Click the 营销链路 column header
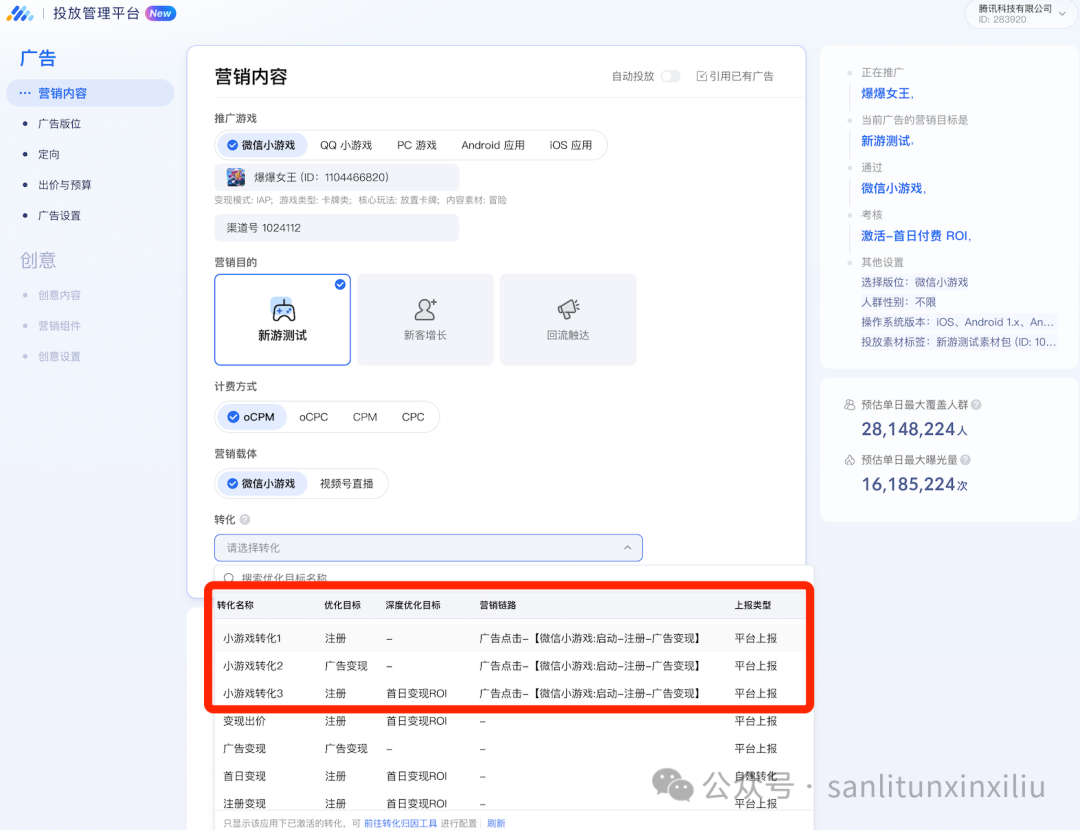Image resolution: width=1080 pixels, height=830 pixels. coord(498,605)
